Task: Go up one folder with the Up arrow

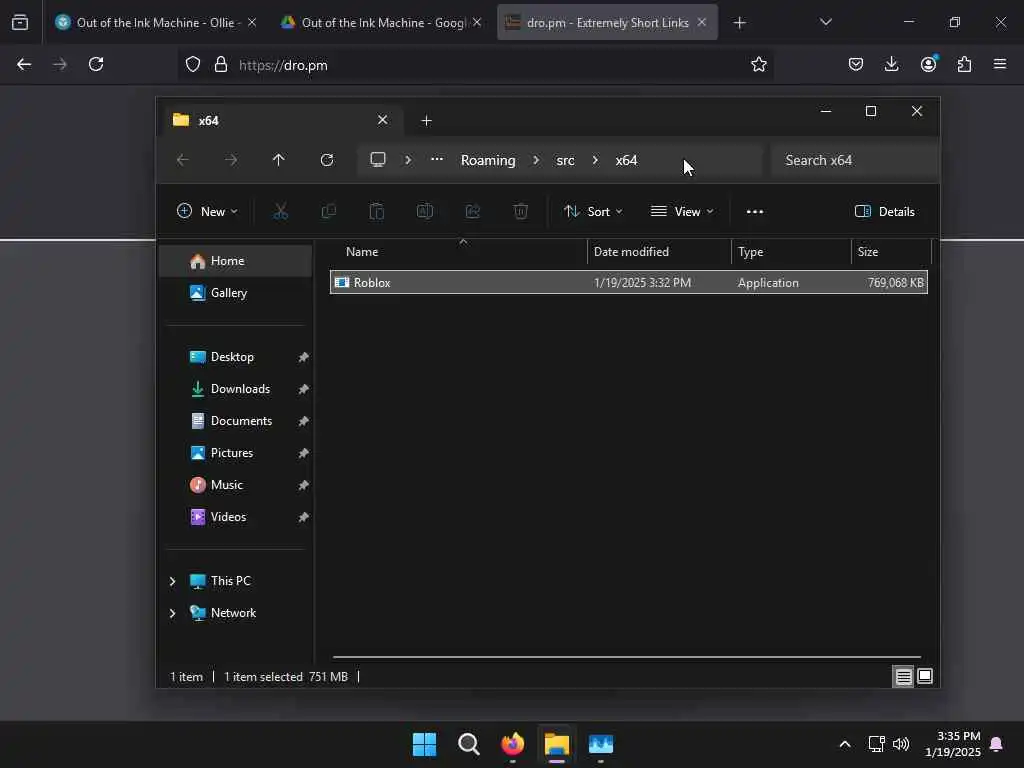Action: click(278, 160)
